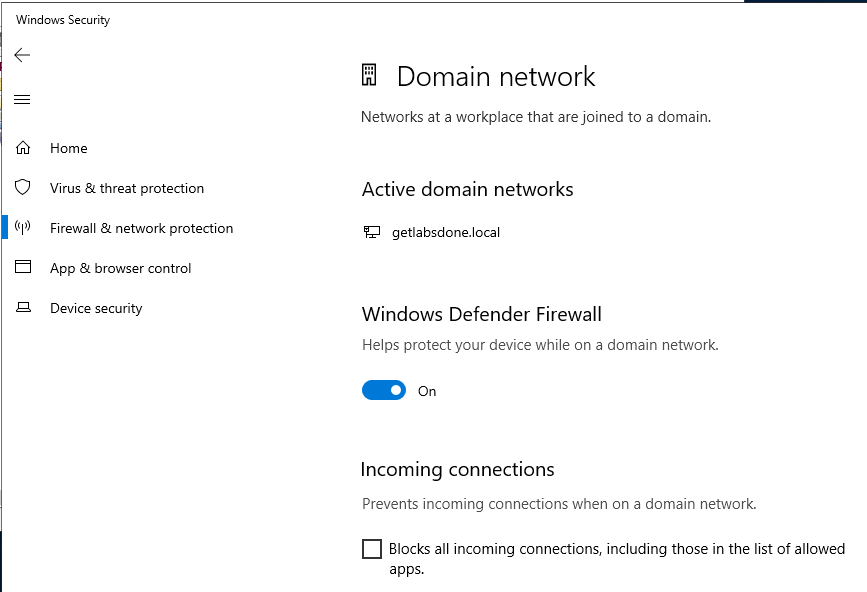
Task: Click the computer icon beside getlabsdone.local
Action: [x=372, y=232]
